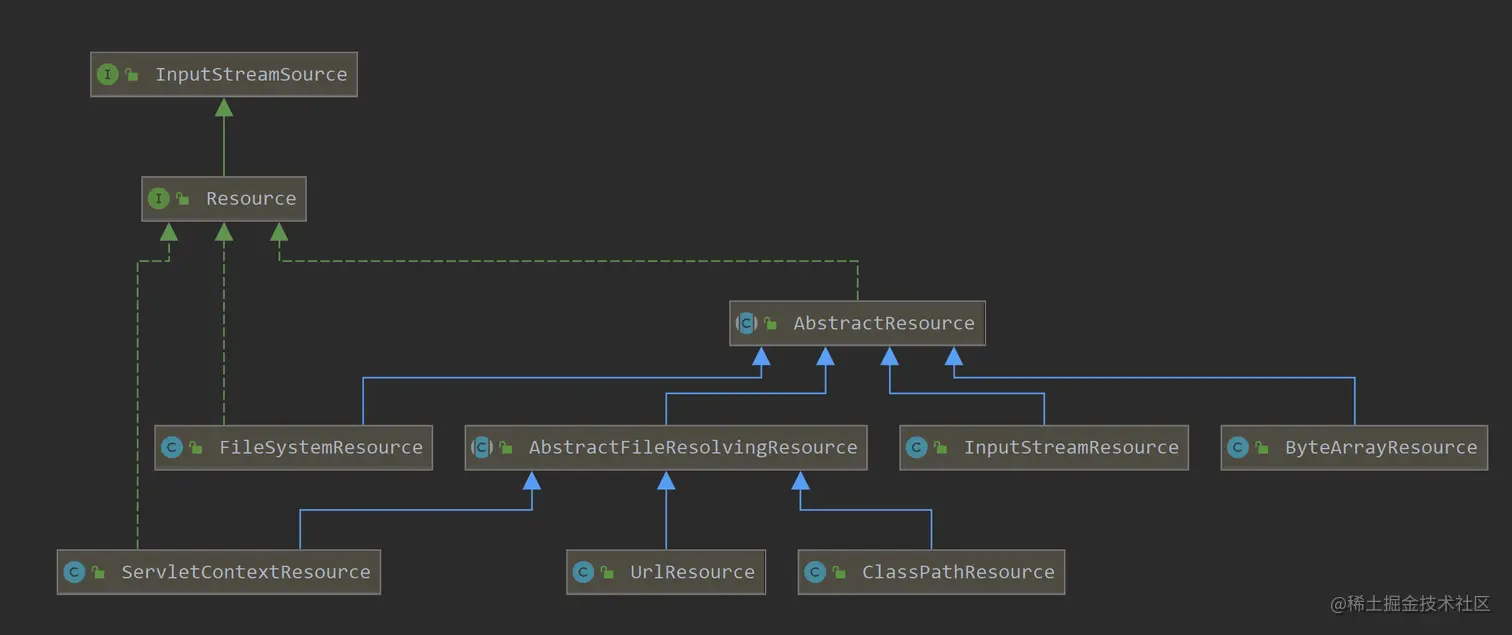Click the class icon beside ByteArrayResource
1512x635 pixels.
pyautogui.click(x=1238, y=447)
